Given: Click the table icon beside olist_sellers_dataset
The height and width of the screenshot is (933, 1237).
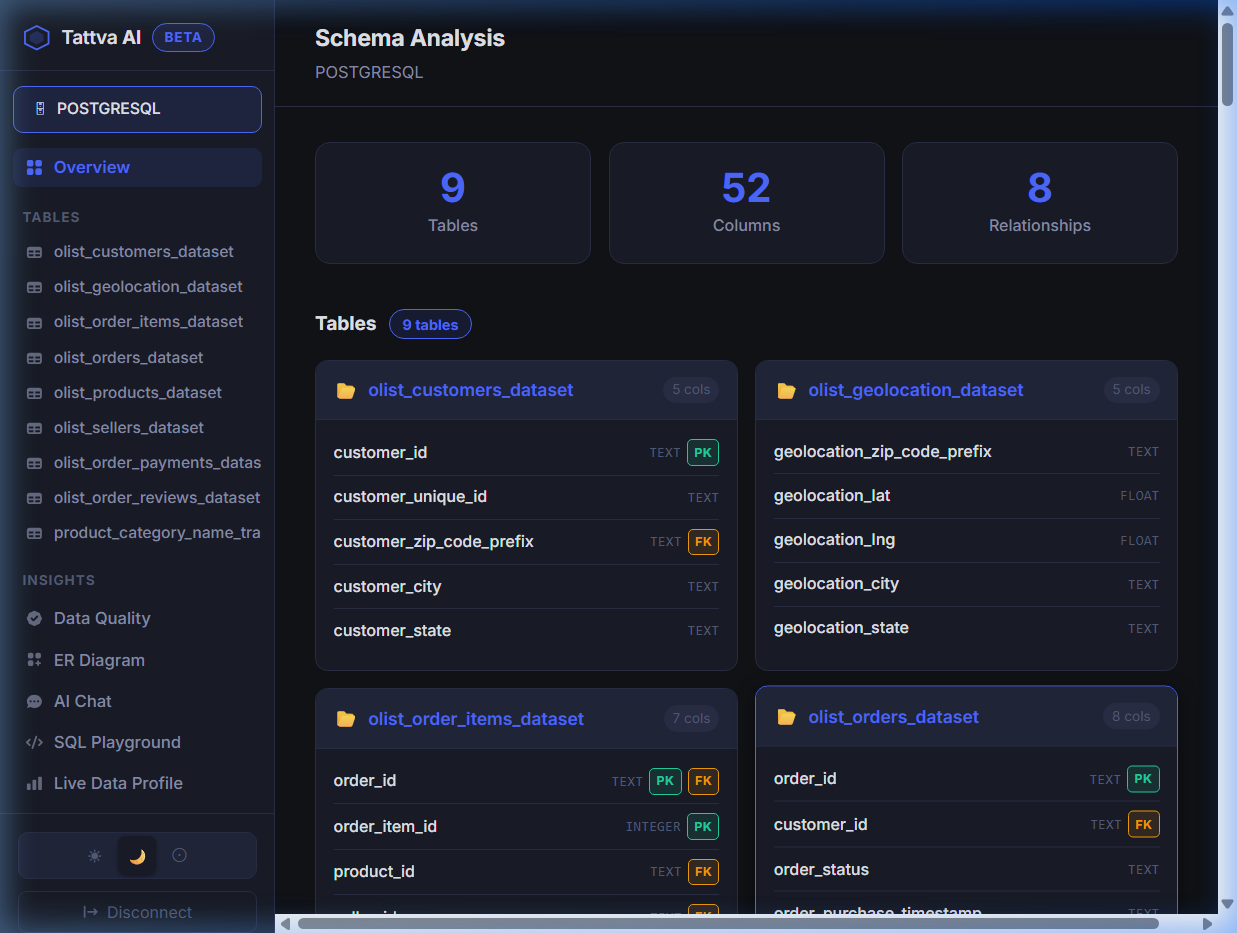Looking at the screenshot, I should pyautogui.click(x=34, y=427).
